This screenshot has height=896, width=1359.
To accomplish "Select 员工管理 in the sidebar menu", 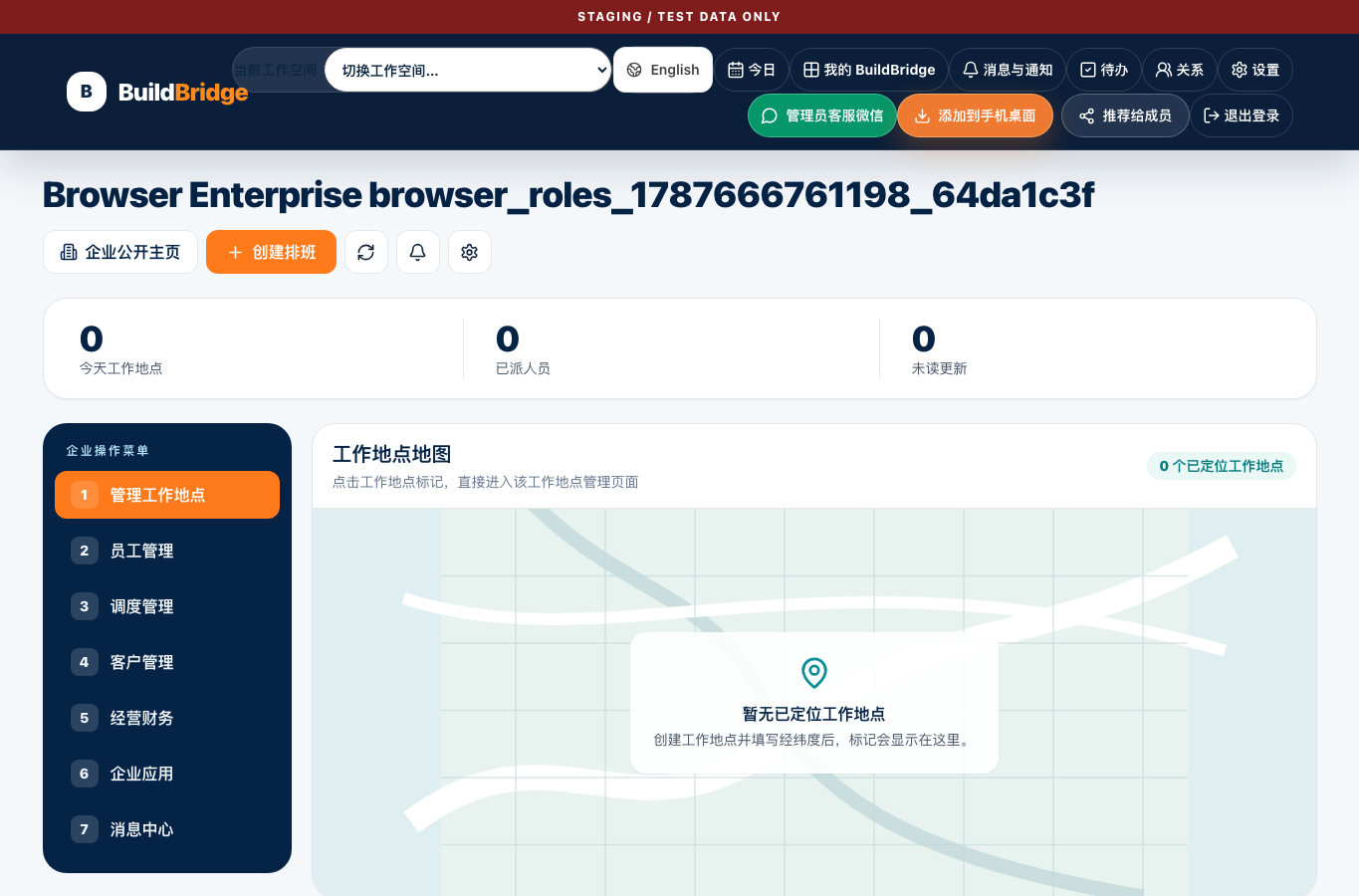I will point(167,551).
